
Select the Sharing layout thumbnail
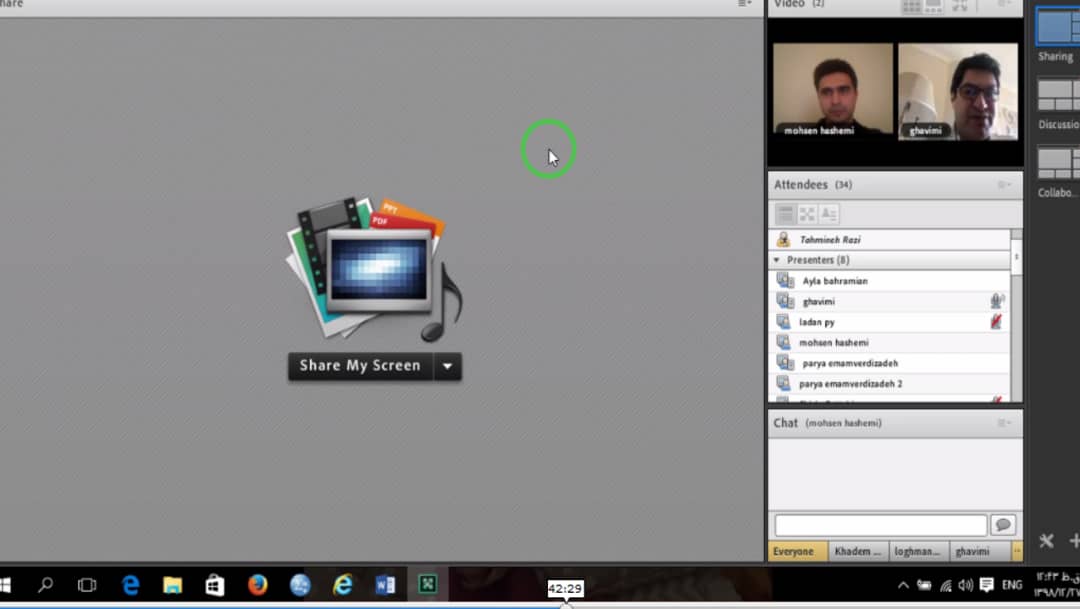[x=1057, y=26]
